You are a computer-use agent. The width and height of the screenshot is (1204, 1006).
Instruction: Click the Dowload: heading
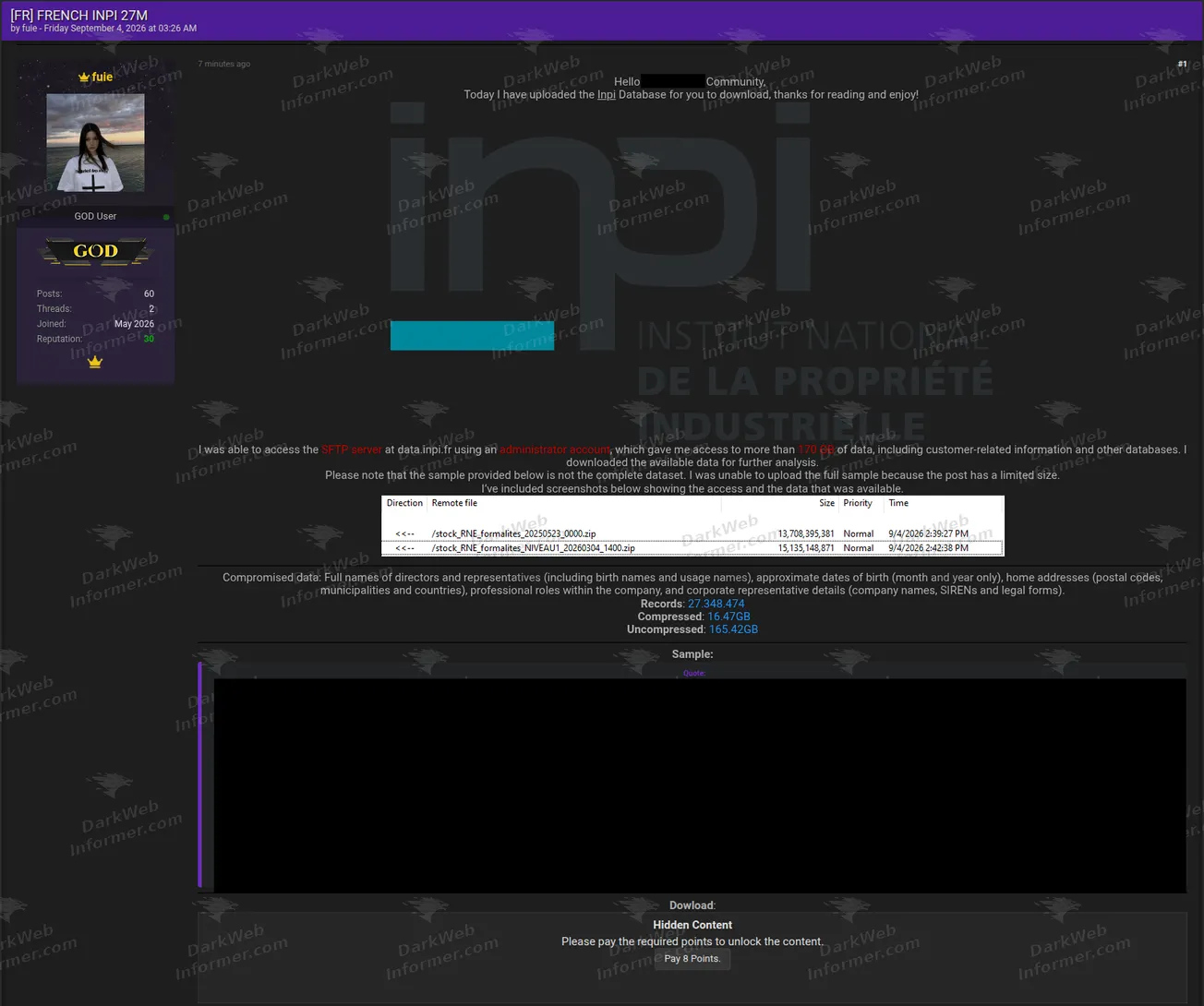point(692,905)
